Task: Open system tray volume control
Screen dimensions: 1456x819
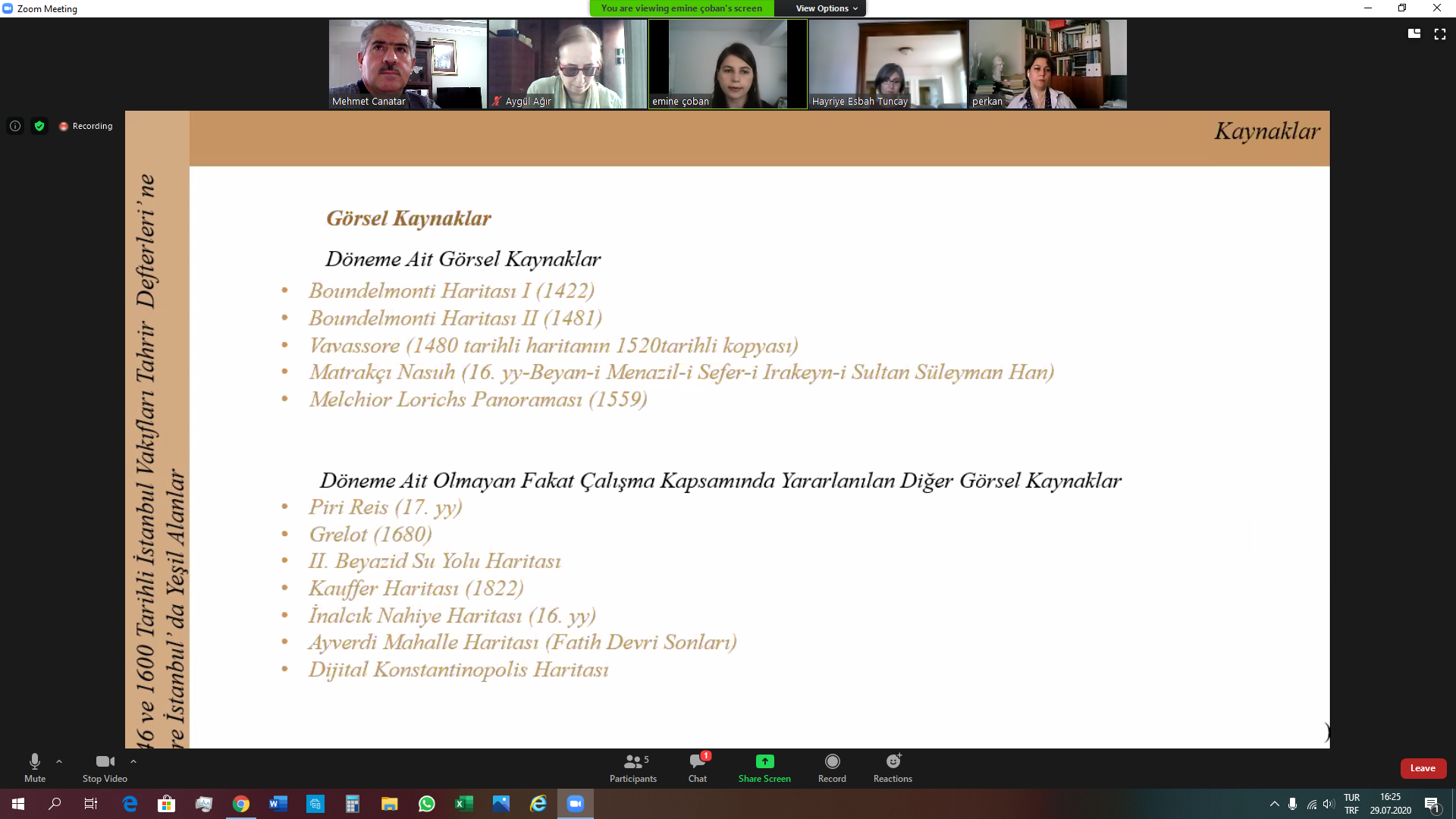Action: [x=1329, y=804]
